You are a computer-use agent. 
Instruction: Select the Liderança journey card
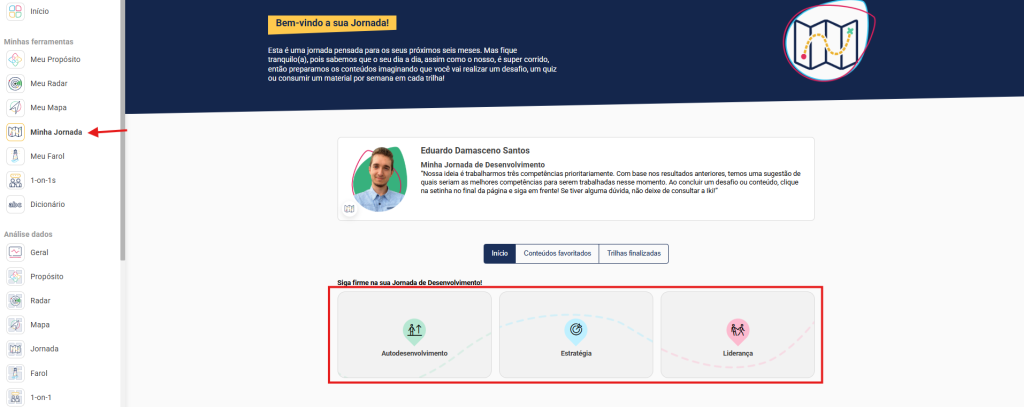click(737, 335)
